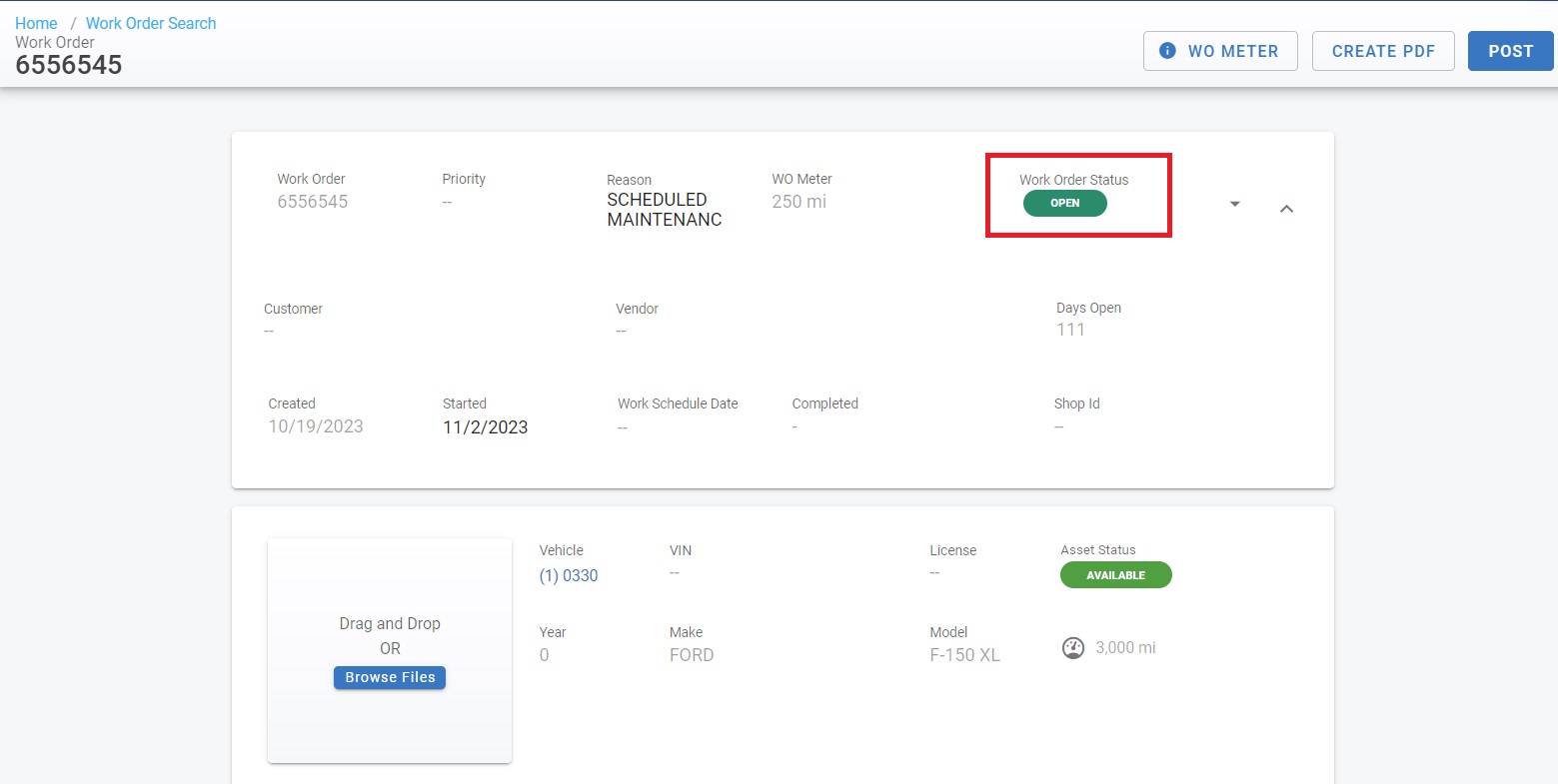
Task: Click the Shop Id field value
Action: coord(1058,426)
